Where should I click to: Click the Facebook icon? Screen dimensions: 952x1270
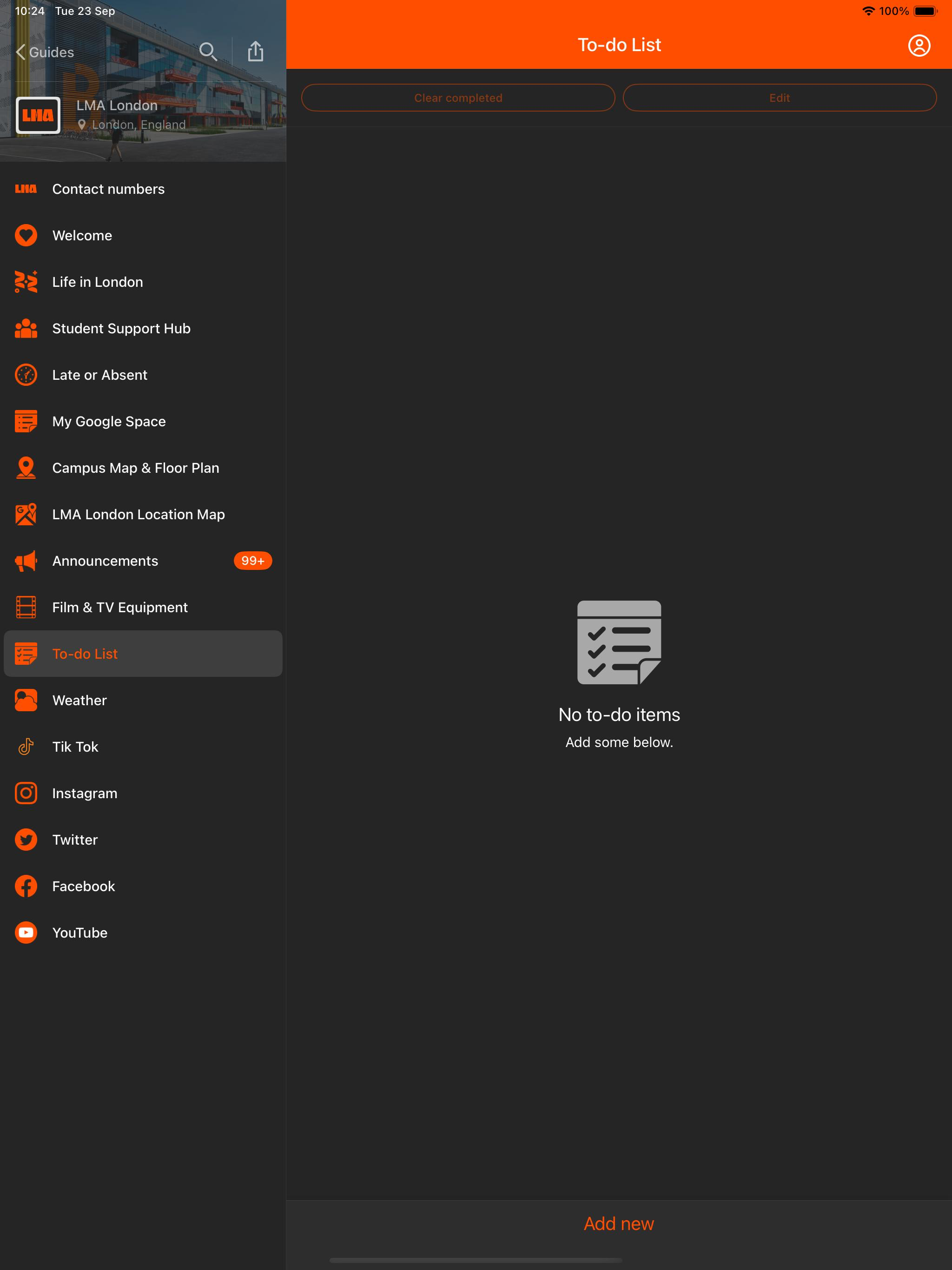pyautogui.click(x=26, y=886)
